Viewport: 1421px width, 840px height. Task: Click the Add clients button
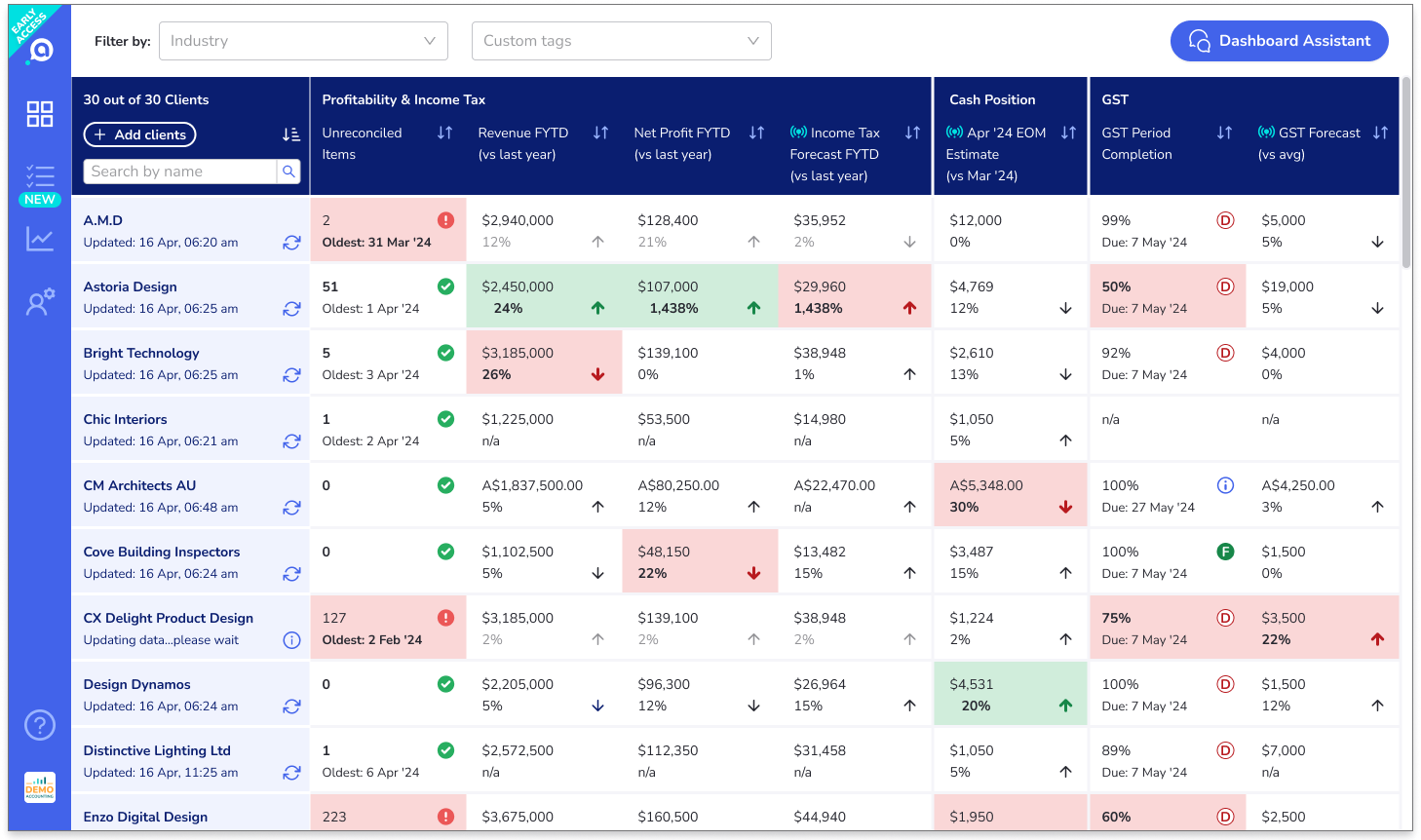[139, 134]
